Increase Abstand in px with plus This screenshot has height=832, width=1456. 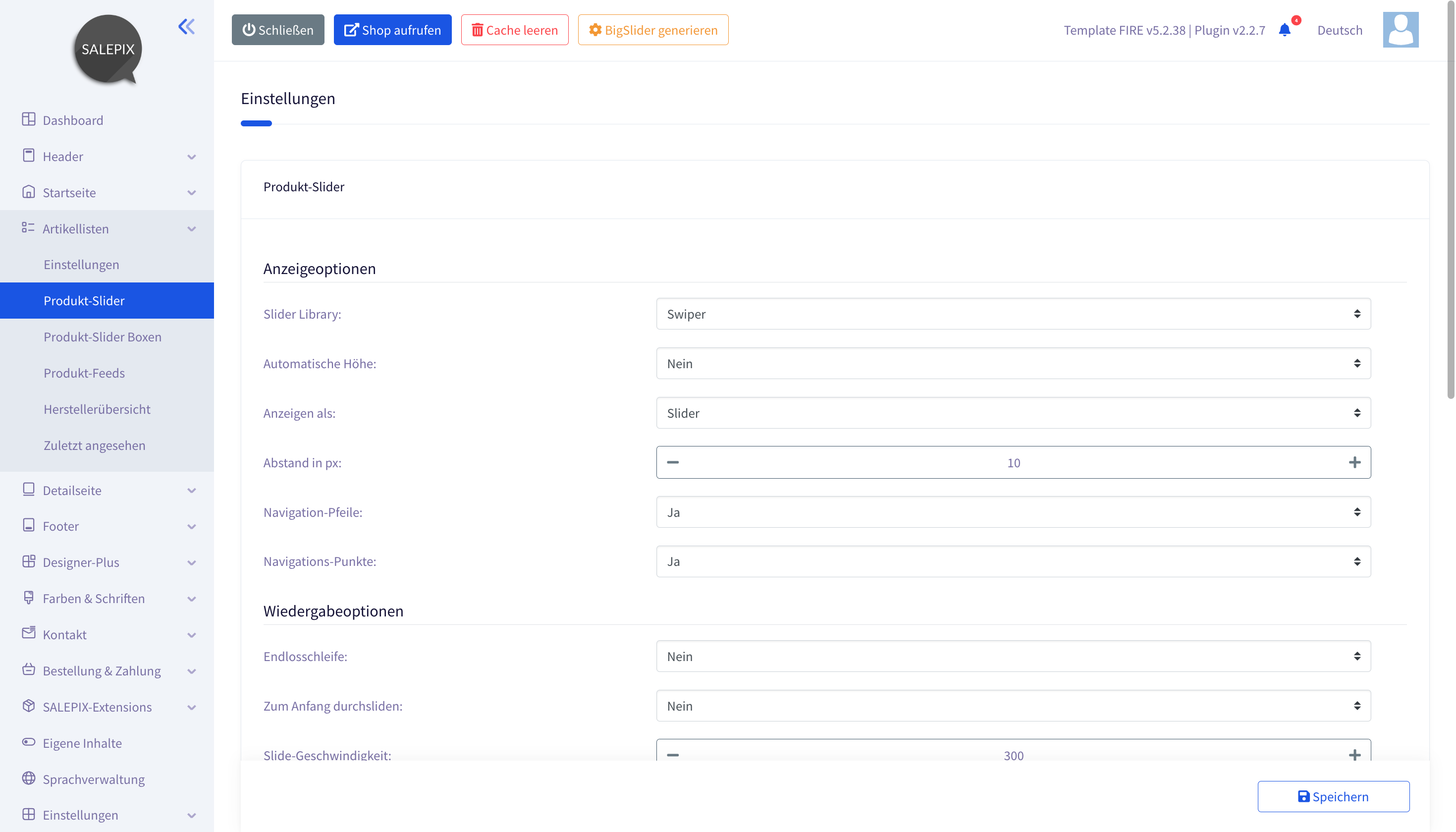(x=1354, y=462)
